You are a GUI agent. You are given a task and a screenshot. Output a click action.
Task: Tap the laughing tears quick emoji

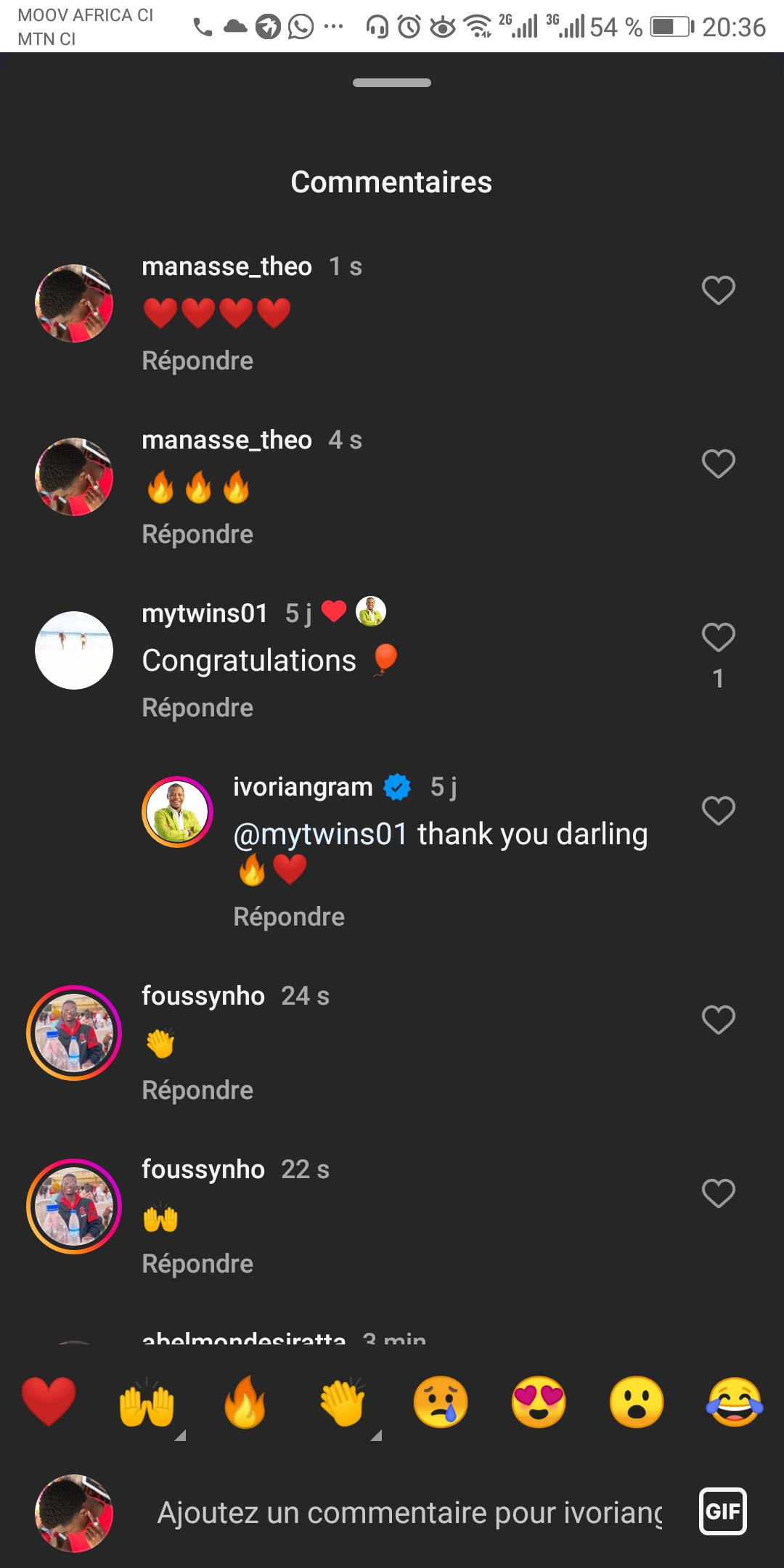pyautogui.click(x=735, y=1402)
